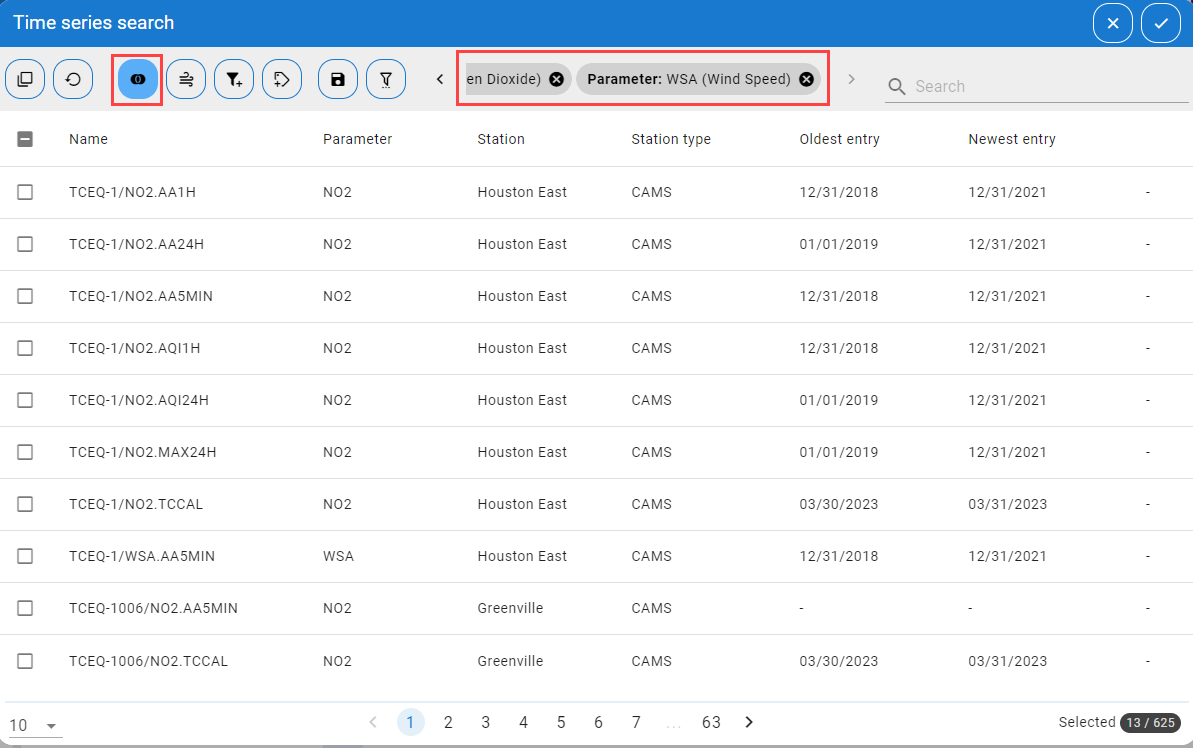Sort table by Oldest entry column header
Image resolution: width=1193 pixels, height=748 pixels.
click(x=839, y=139)
